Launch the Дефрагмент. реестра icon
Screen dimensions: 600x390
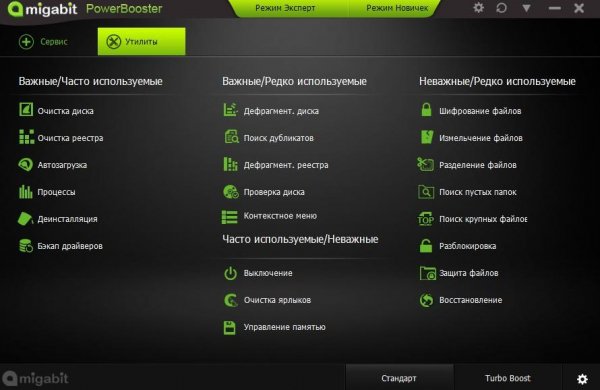click(230, 164)
